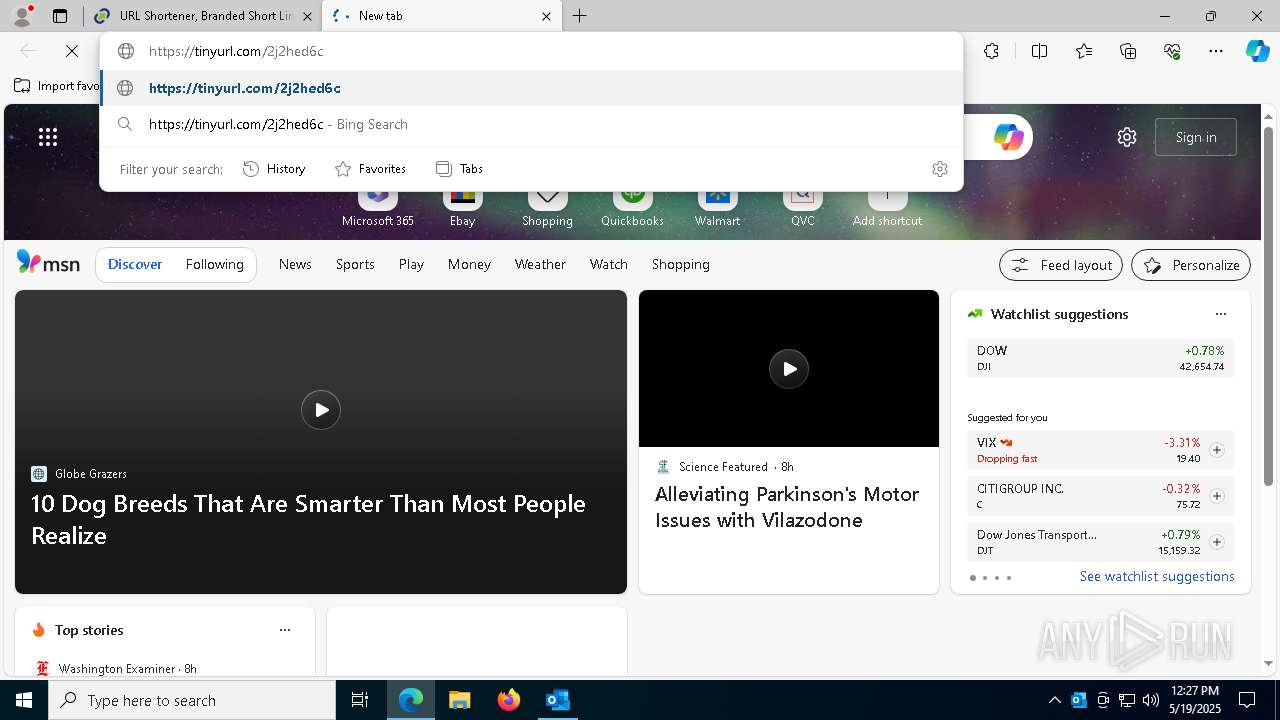Open Alleviating Parkinson's Motor Issues headline
This screenshot has height=720, width=1280.
787,507
